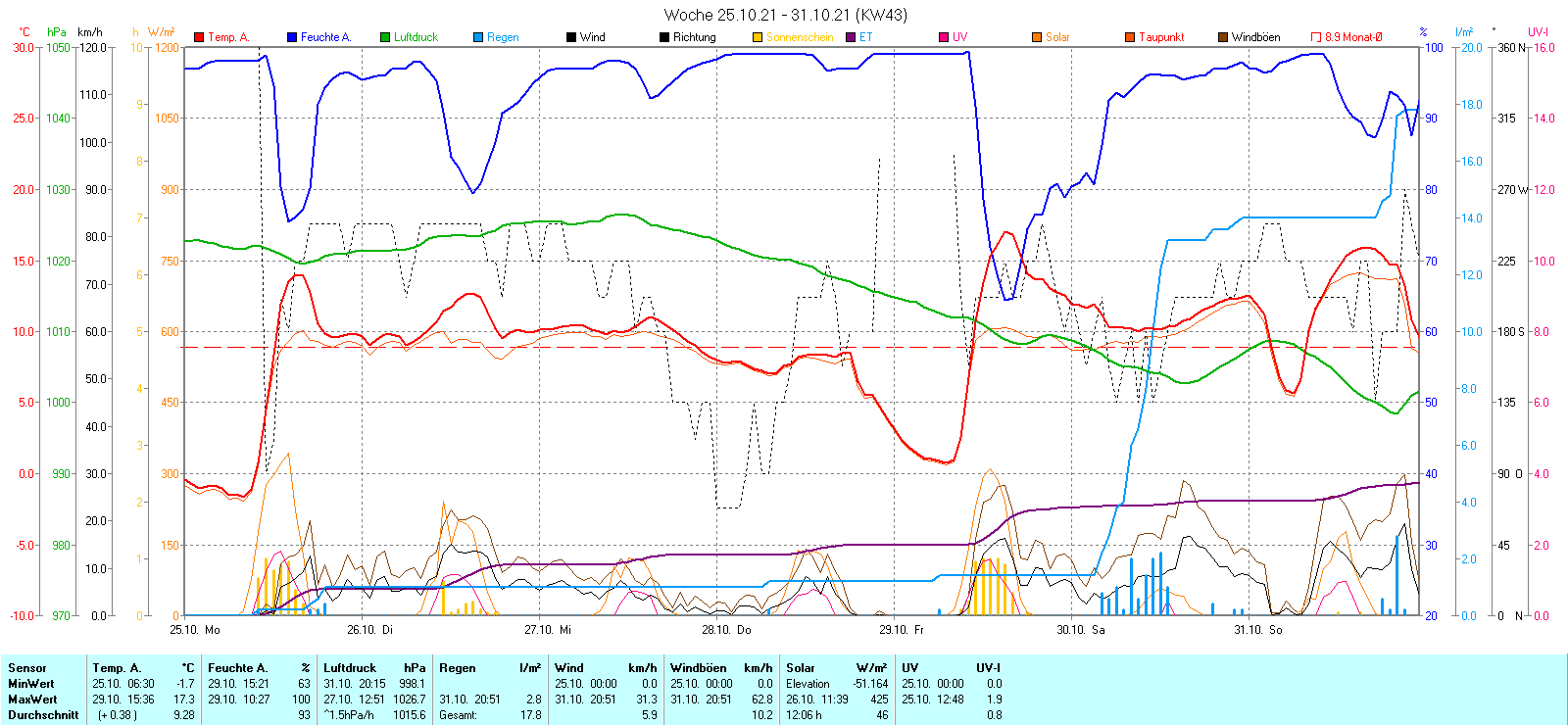Click the 'Durchschnitt' row label
The width and height of the screenshot is (1568, 725).
coord(43,715)
